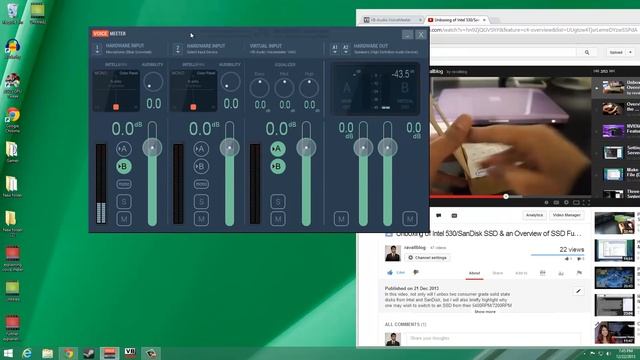This screenshot has height=360, width=640.
Task: Click the master output level display
Action: click(x=376, y=89)
